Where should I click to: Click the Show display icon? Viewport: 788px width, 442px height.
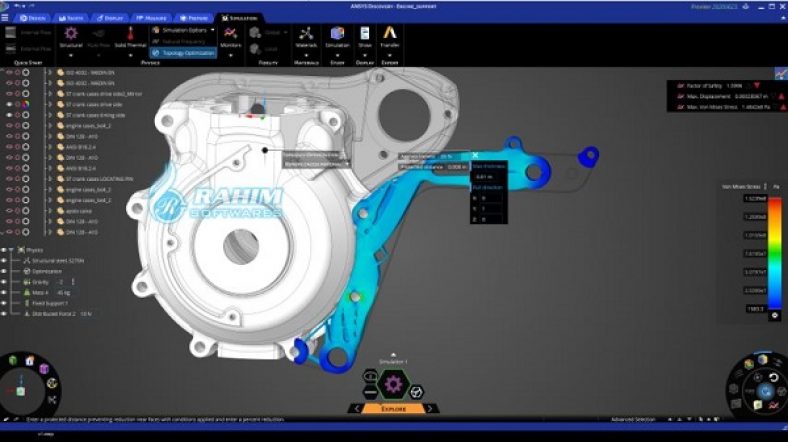(365, 34)
